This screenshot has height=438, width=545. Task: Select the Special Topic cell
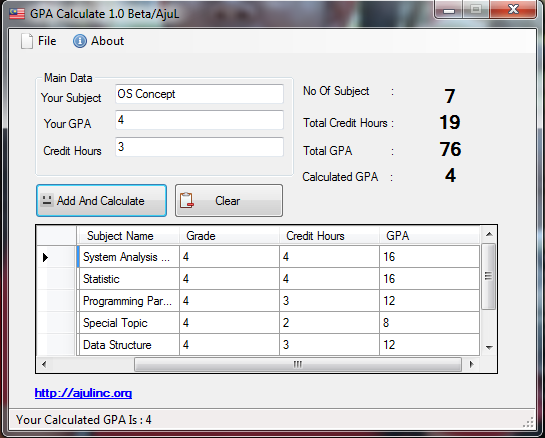tap(129, 323)
